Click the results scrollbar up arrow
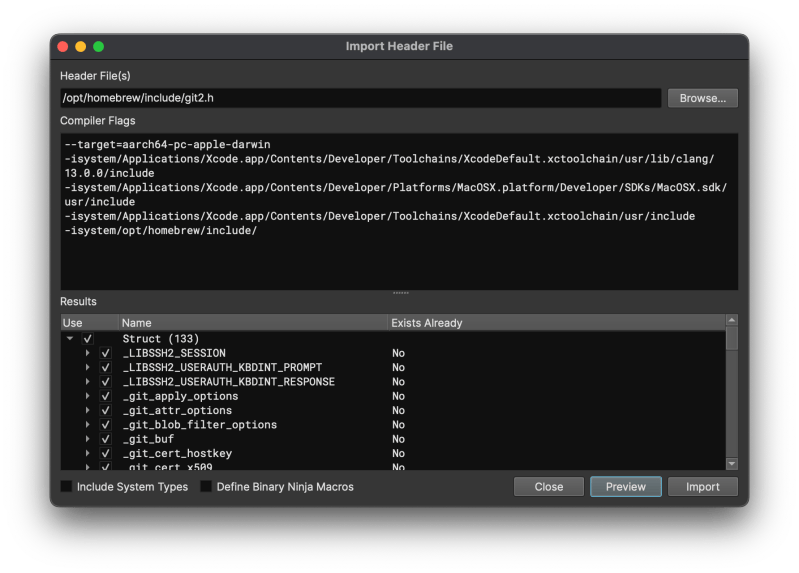The image size is (799, 573). [x=732, y=320]
